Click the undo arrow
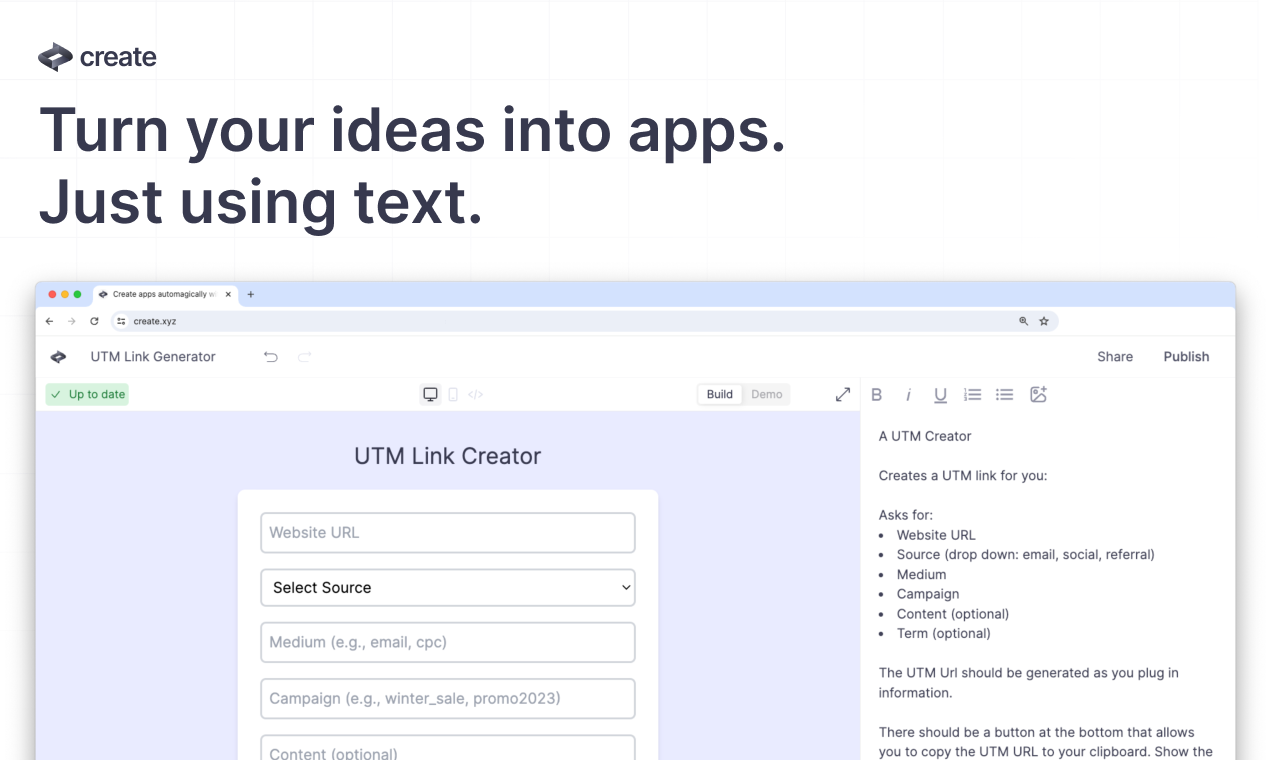Viewport: 1270px width, 760px height. click(270, 356)
